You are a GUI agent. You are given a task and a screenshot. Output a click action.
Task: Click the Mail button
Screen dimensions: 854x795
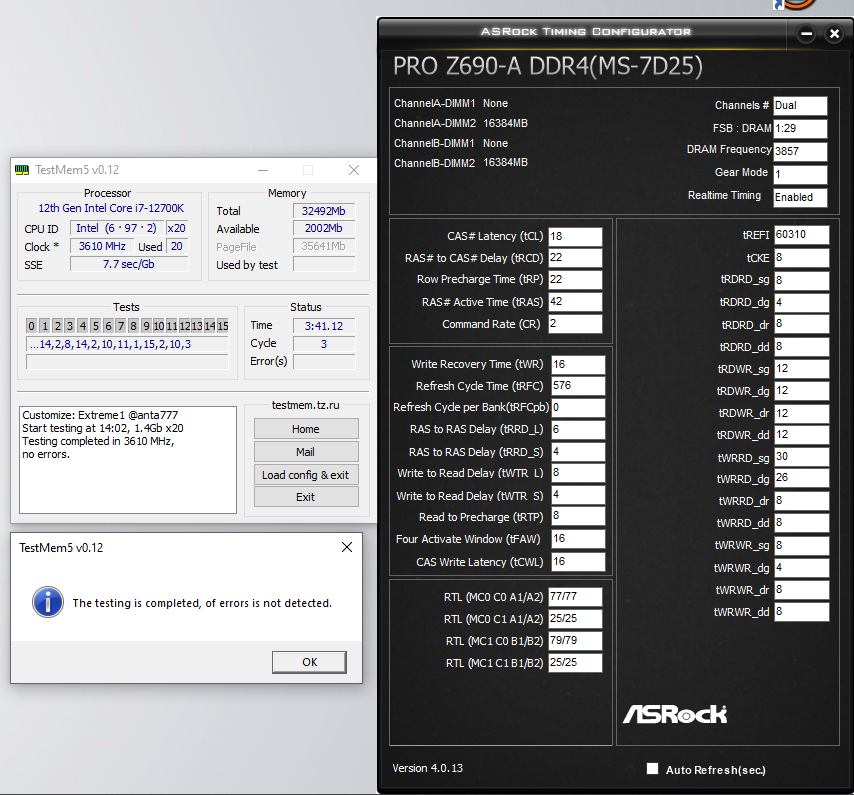pos(305,452)
